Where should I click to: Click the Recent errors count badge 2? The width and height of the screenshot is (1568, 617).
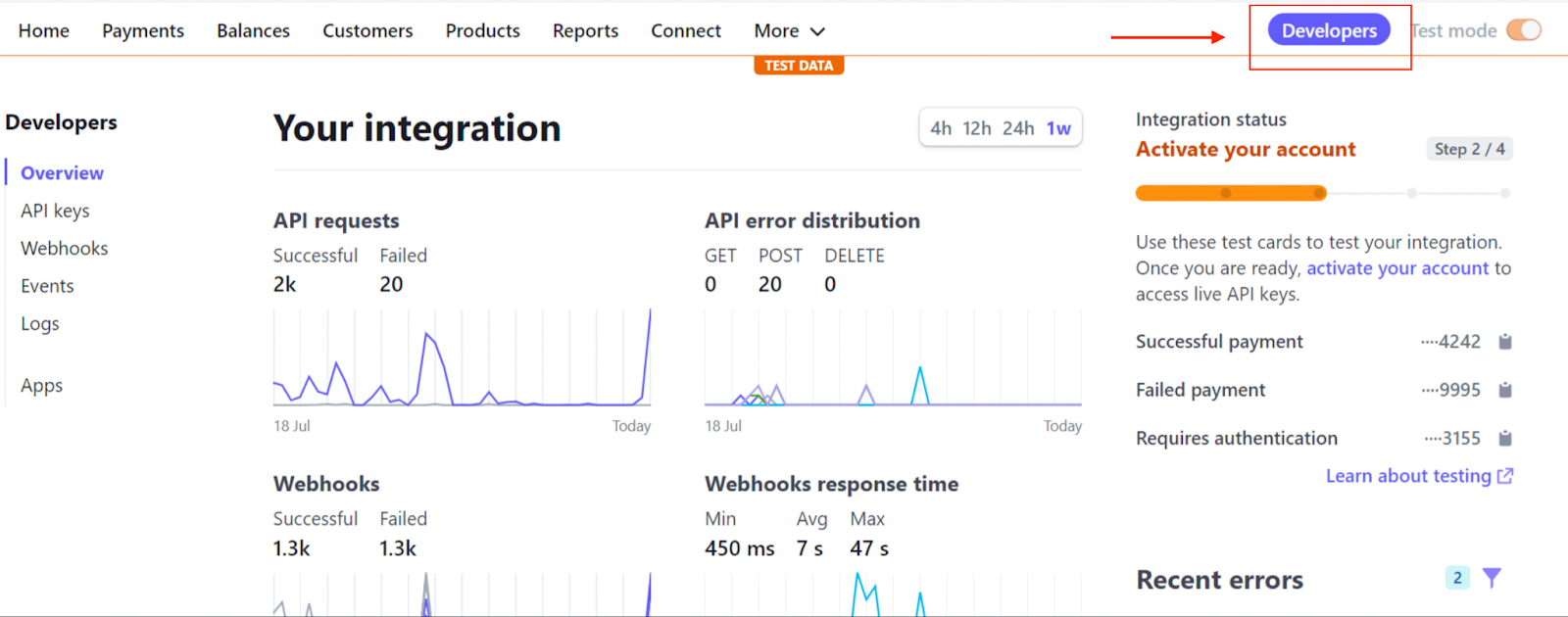pyautogui.click(x=1457, y=578)
